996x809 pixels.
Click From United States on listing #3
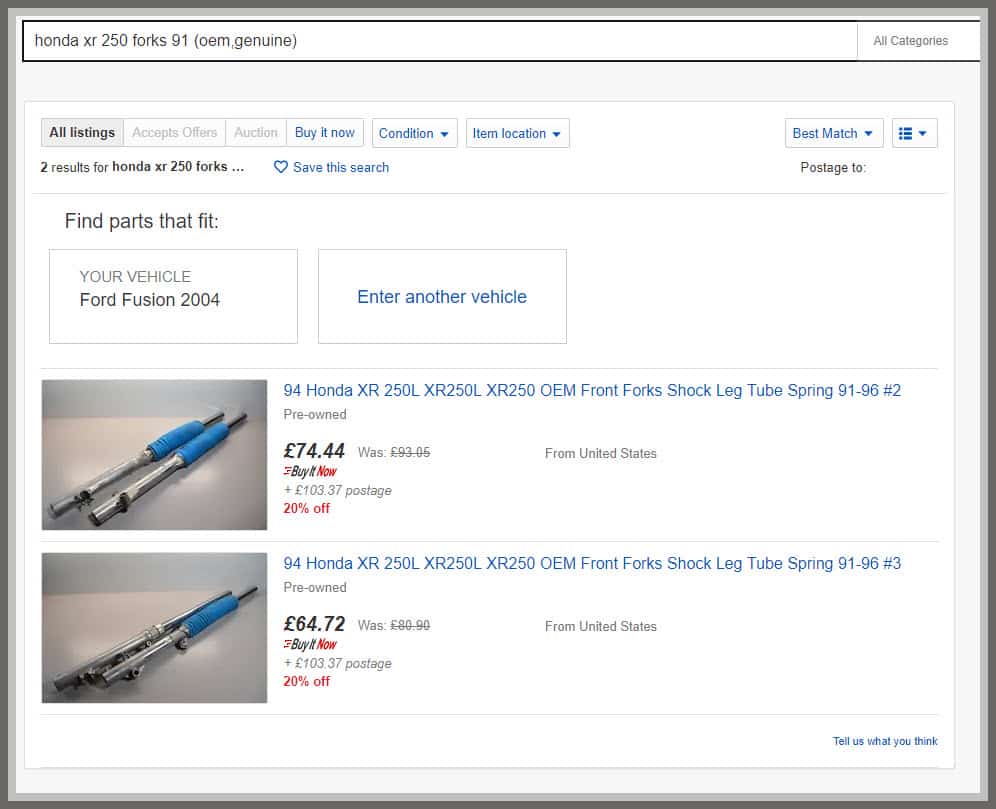point(600,626)
